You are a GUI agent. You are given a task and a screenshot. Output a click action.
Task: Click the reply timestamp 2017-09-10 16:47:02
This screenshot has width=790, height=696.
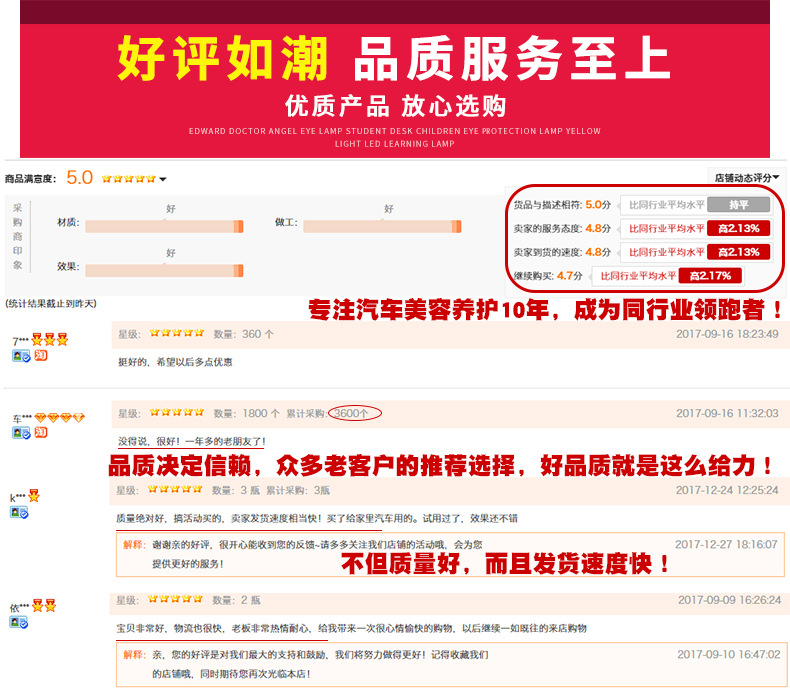[729, 654]
